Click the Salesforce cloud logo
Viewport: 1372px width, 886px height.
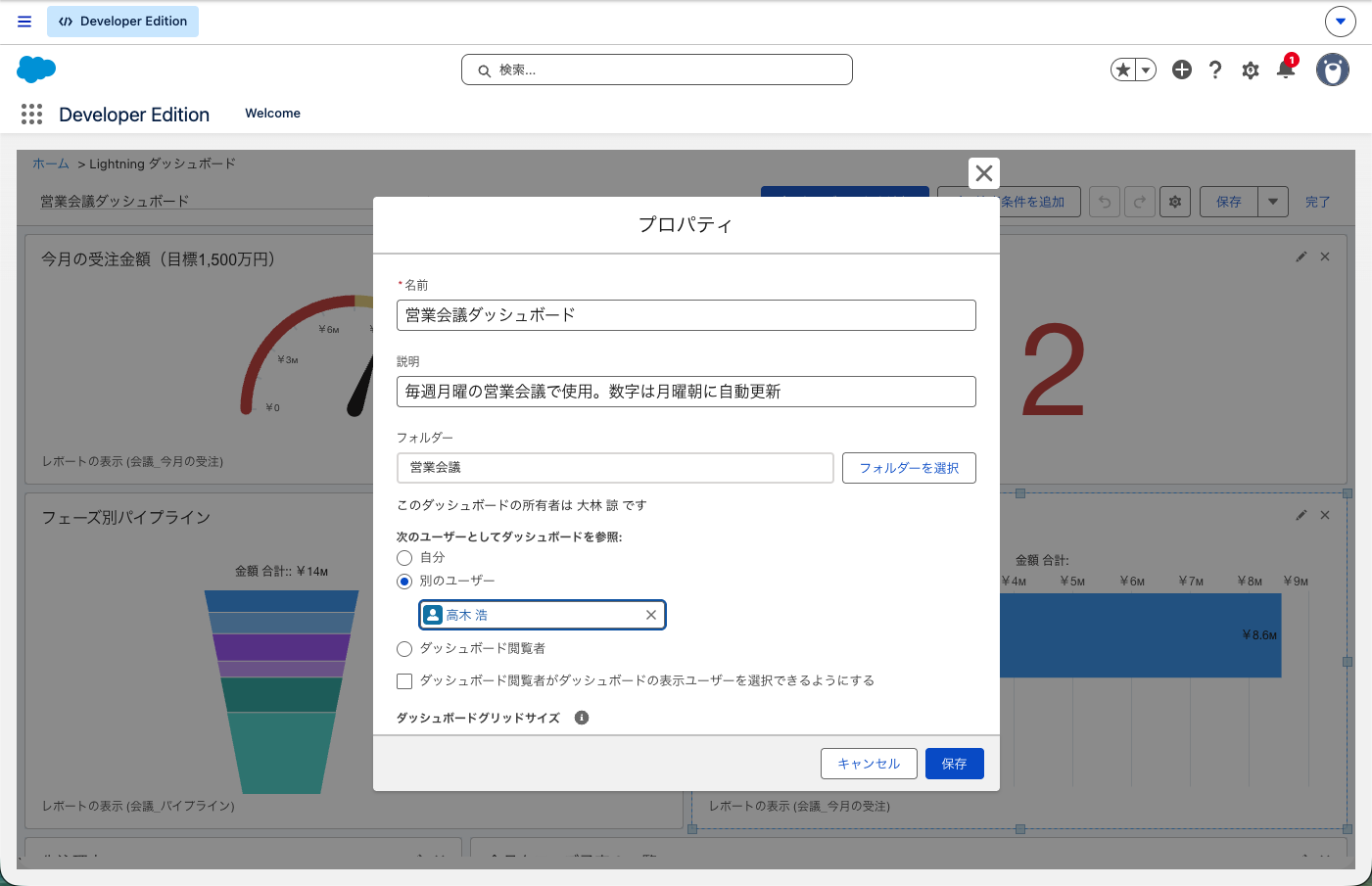pos(36,70)
